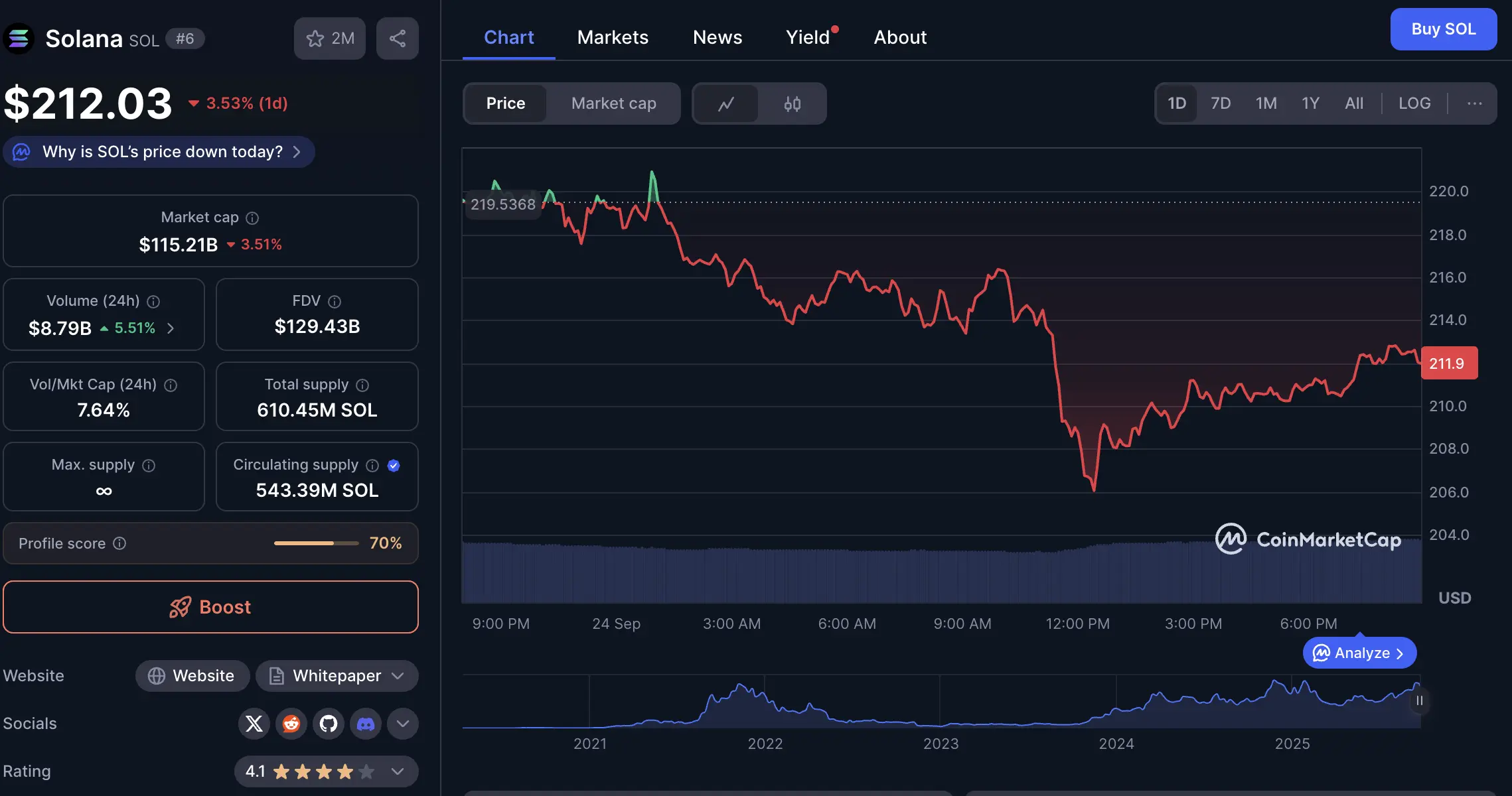Open Volume (24h) details chevron
The width and height of the screenshot is (1512, 796).
click(x=171, y=328)
